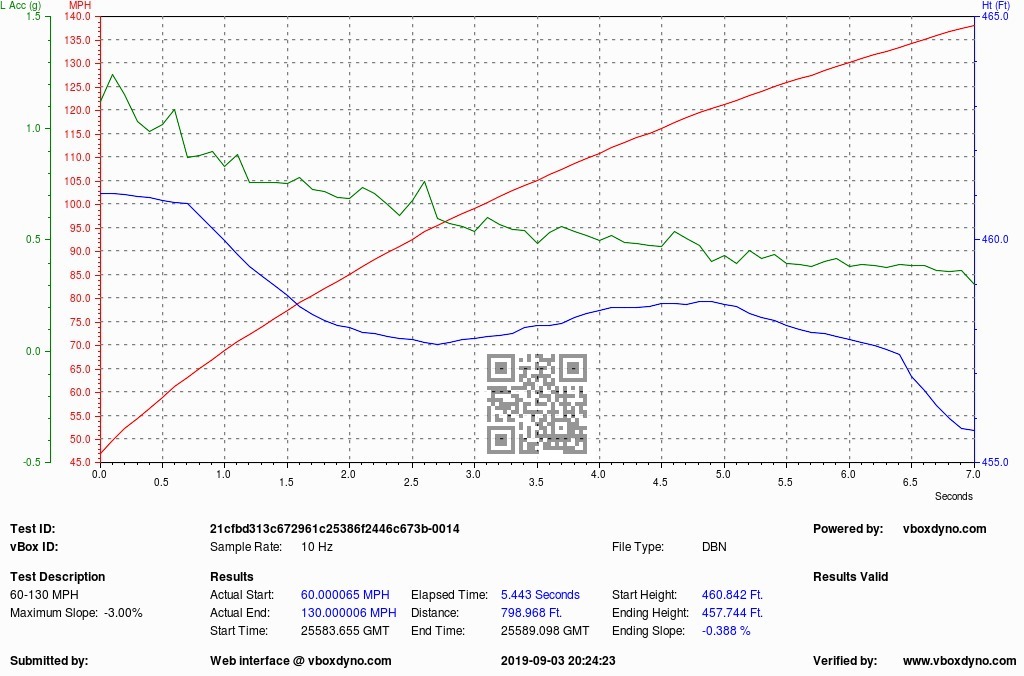Image resolution: width=1024 pixels, height=676 pixels.
Task: Click the QR code in the chart
Action: click(x=537, y=404)
